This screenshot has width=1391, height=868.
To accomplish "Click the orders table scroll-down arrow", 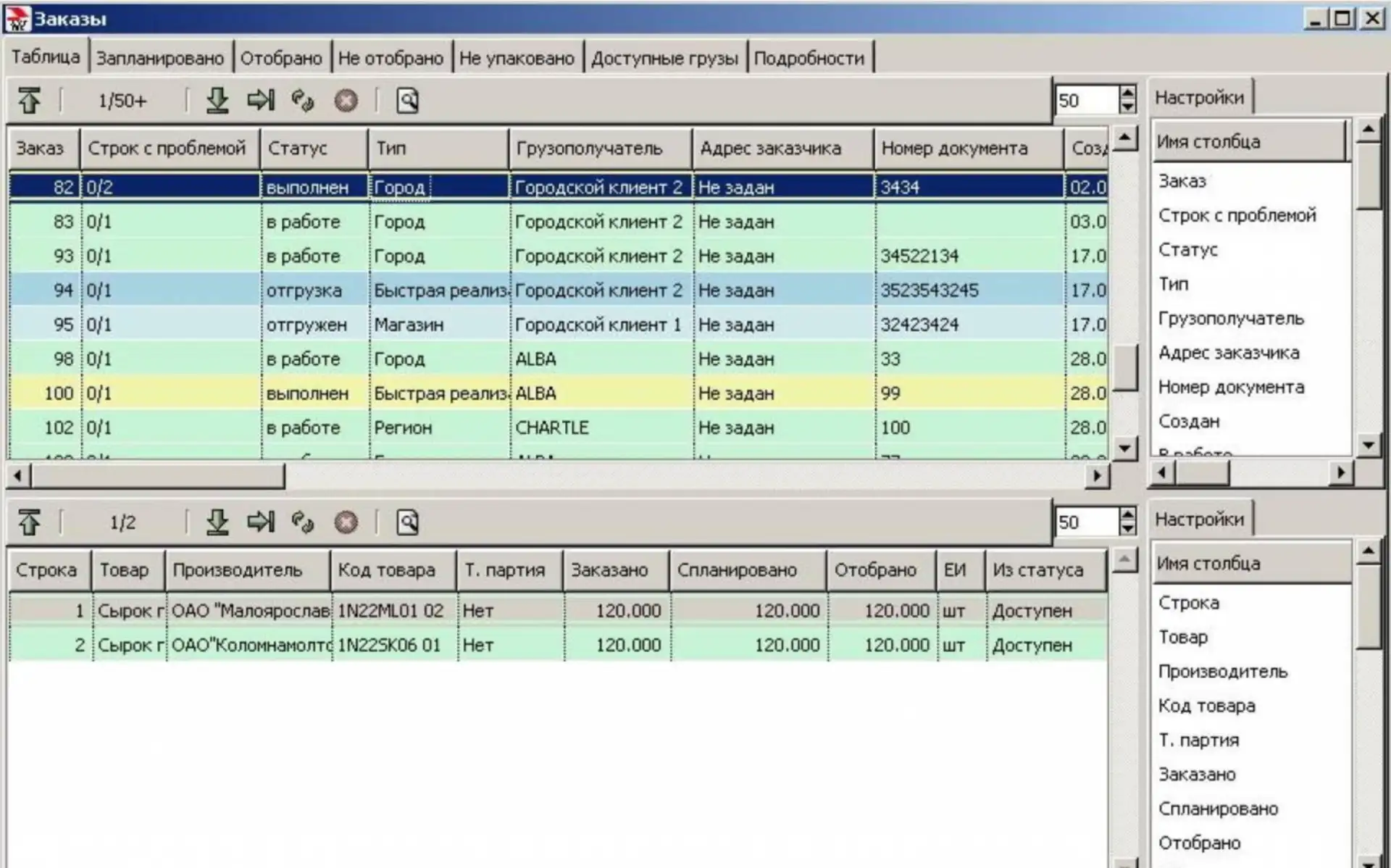I will pyautogui.click(x=1124, y=448).
